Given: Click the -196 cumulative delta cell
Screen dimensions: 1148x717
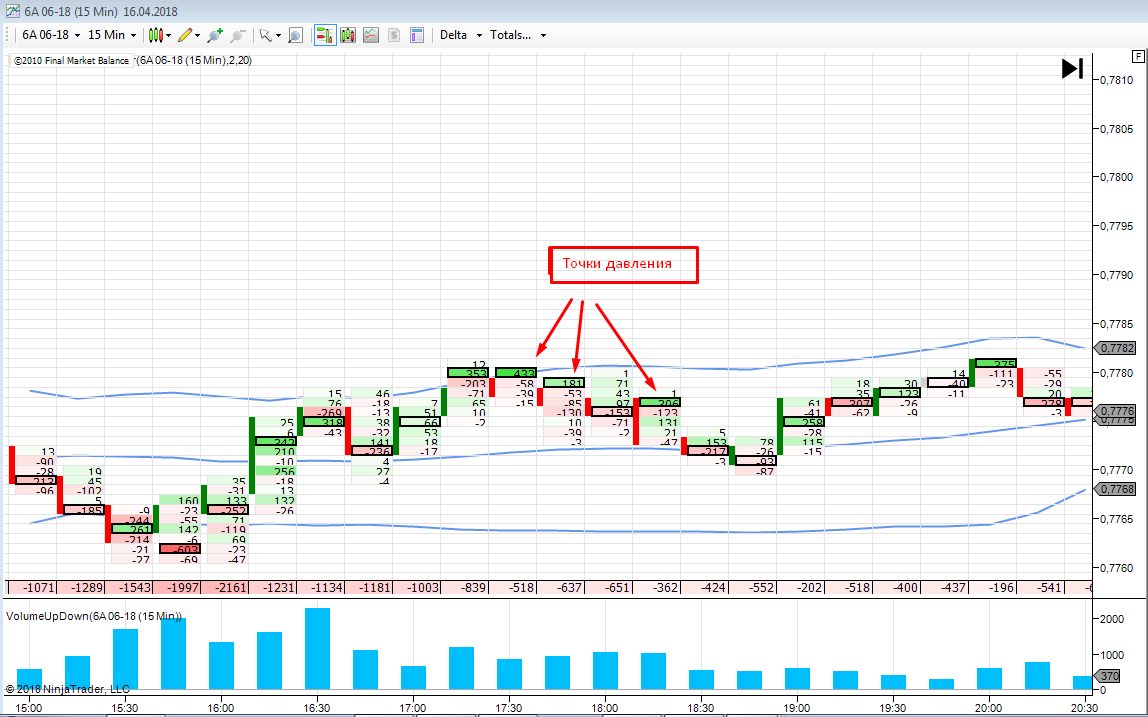Looking at the screenshot, I should (994, 587).
